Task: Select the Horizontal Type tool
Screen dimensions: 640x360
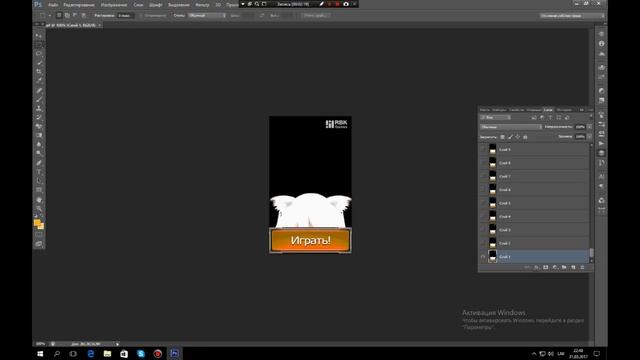Action: point(39,172)
